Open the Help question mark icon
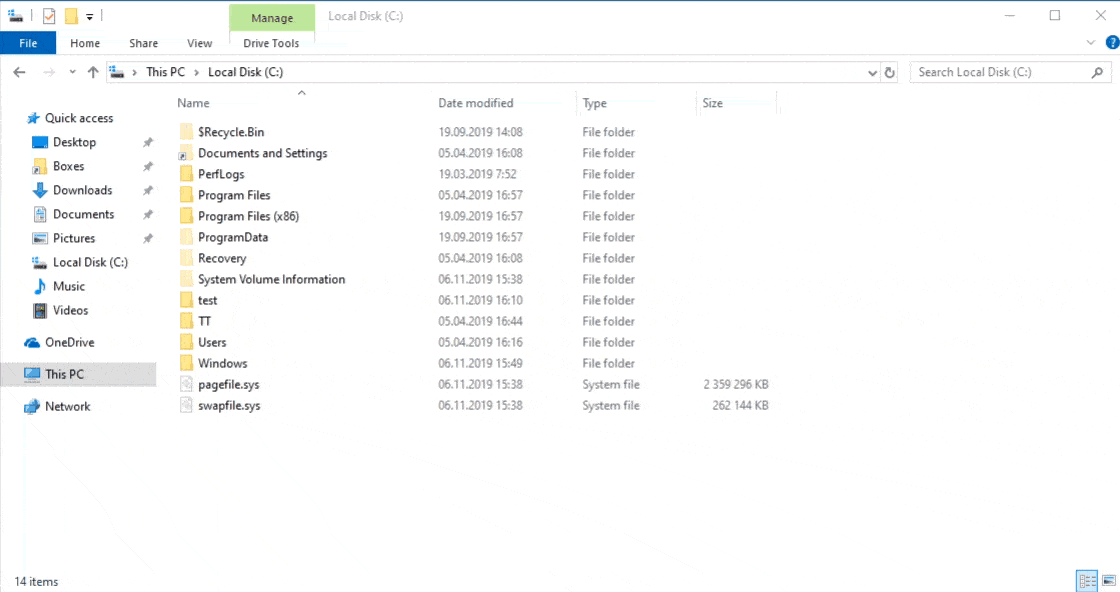 pyautogui.click(x=1111, y=43)
